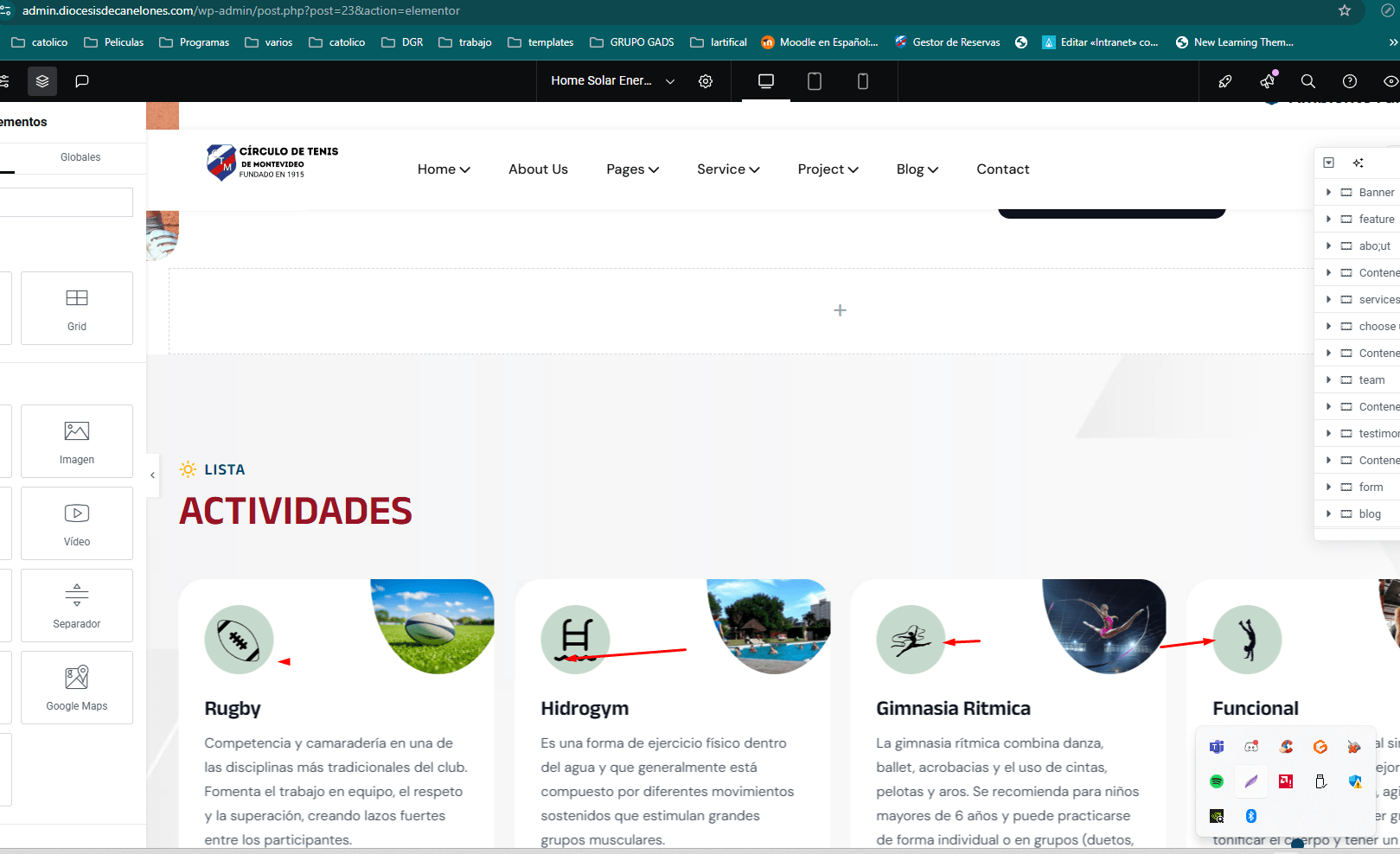Switch to desktop responsive view
The height and width of the screenshot is (854, 1400).
[765, 81]
